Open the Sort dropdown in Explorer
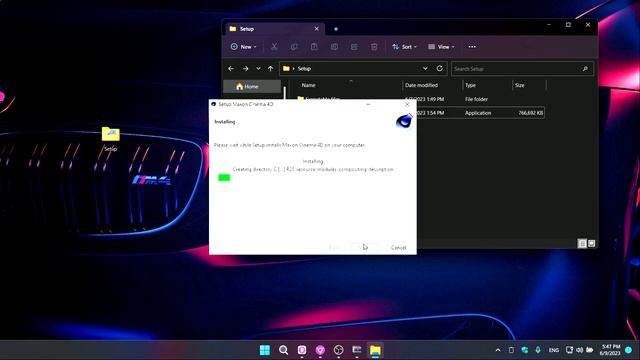This screenshot has height=360, width=640. click(x=404, y=47)
